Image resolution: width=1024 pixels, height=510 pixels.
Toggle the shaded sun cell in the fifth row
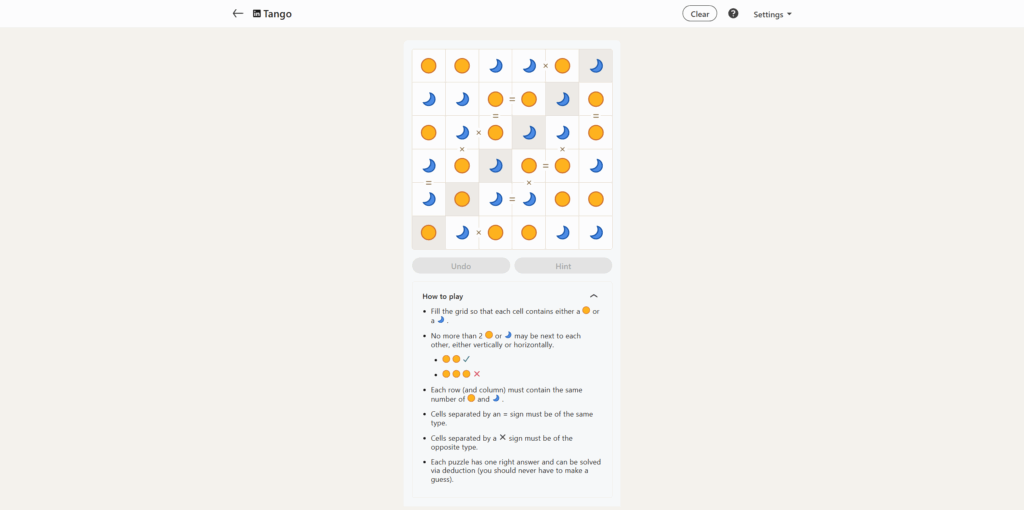[462, 199]
